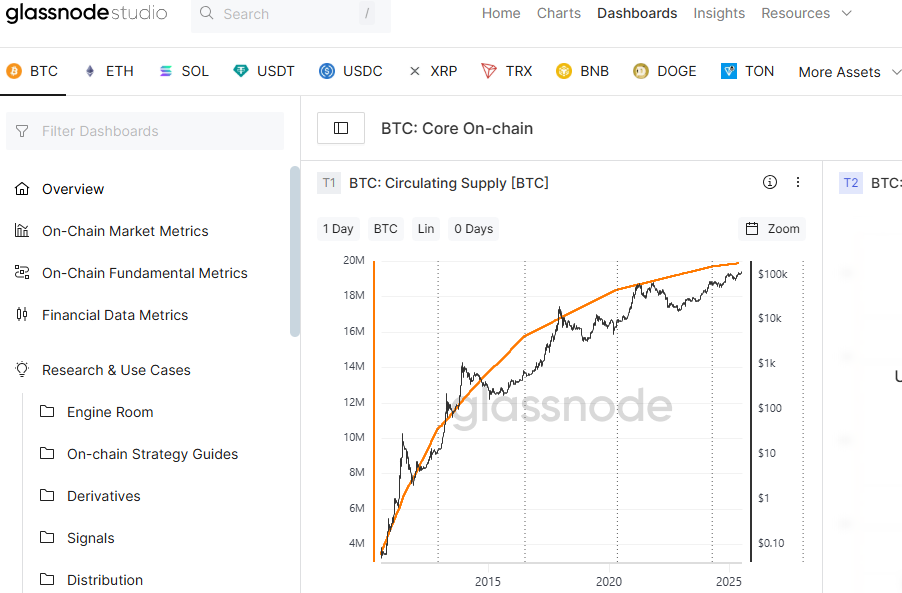Switch to the USDT asset tab

point(264,71)
